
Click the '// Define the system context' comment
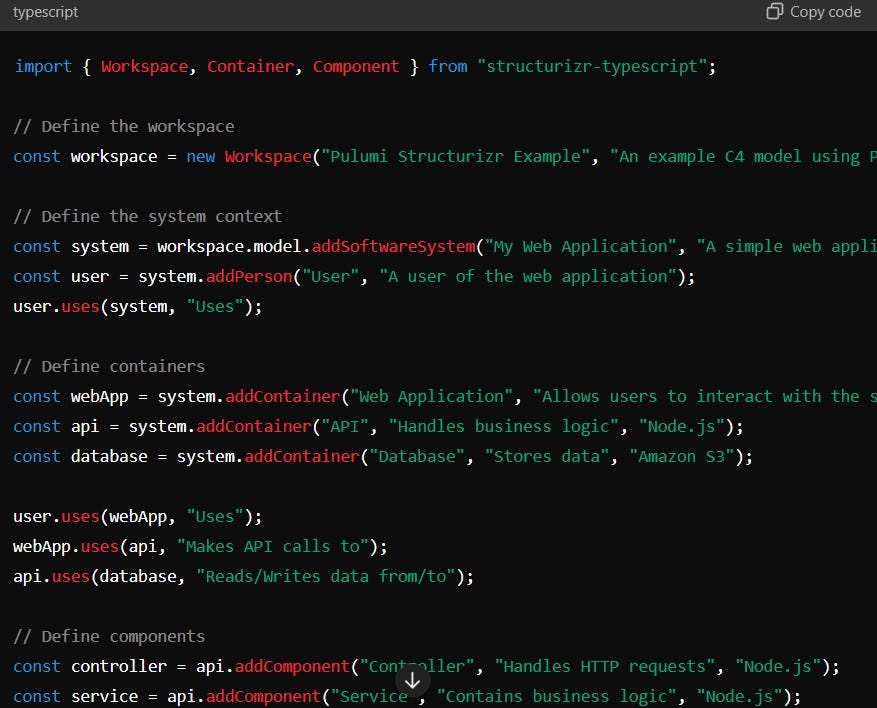[x=148, y=217]
